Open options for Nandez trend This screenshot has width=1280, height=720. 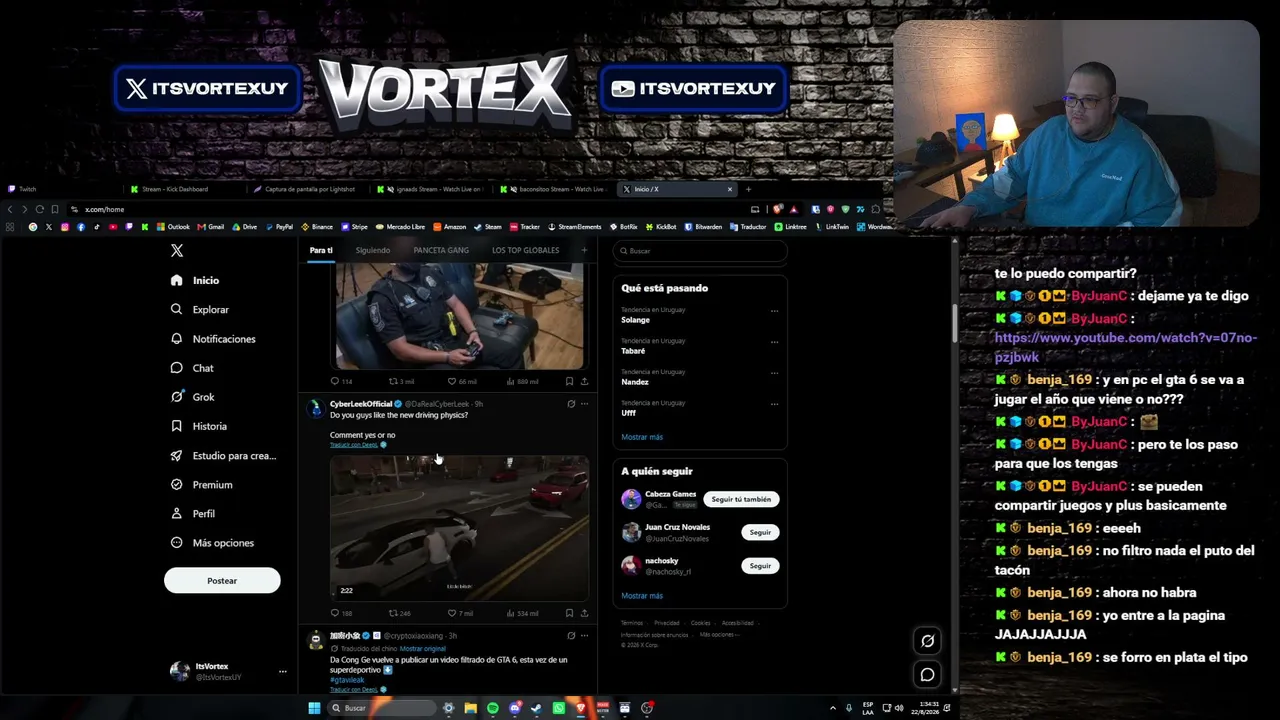[x=774, y=373]
